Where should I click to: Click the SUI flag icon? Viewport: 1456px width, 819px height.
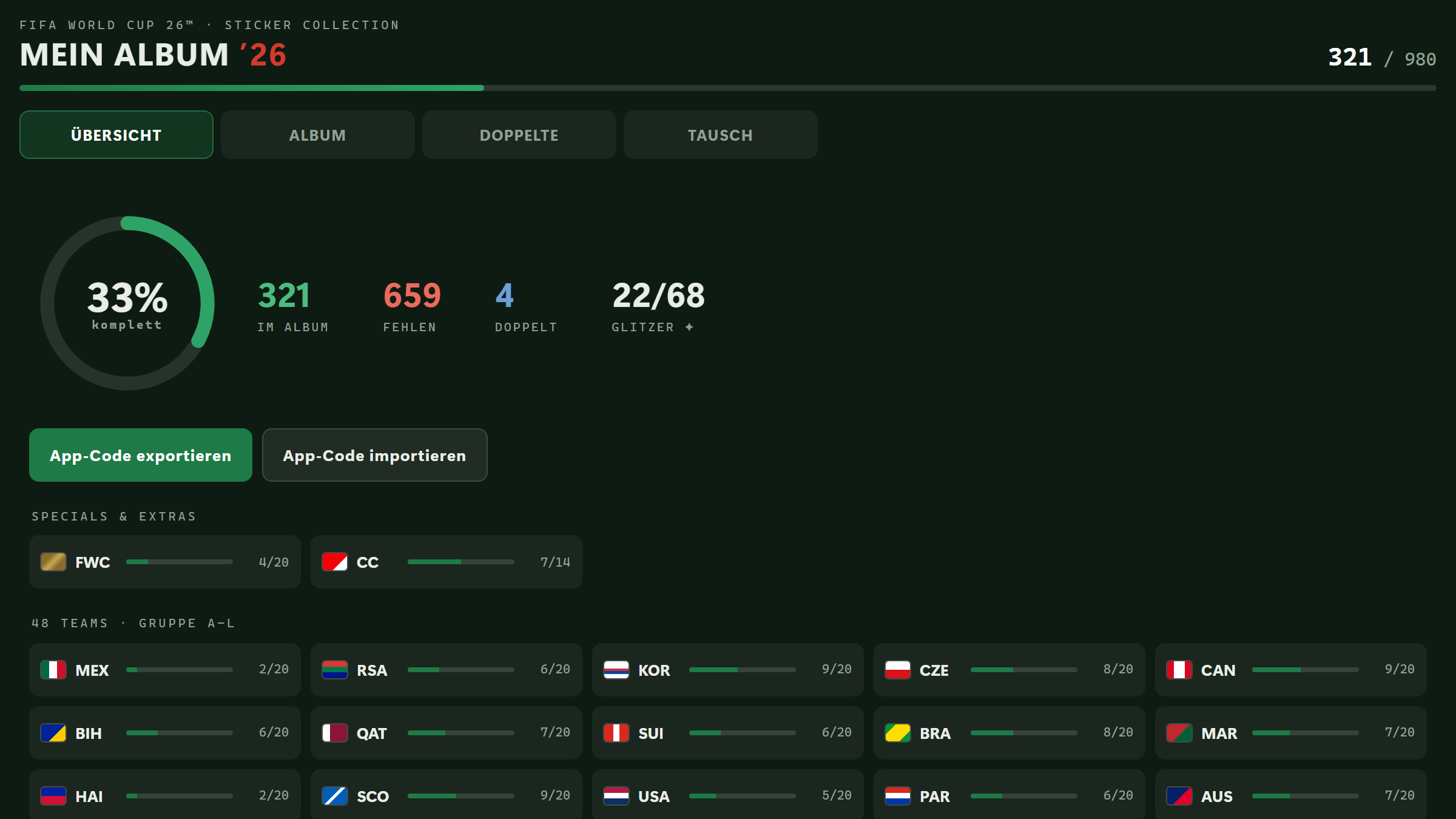click(616, 733)
